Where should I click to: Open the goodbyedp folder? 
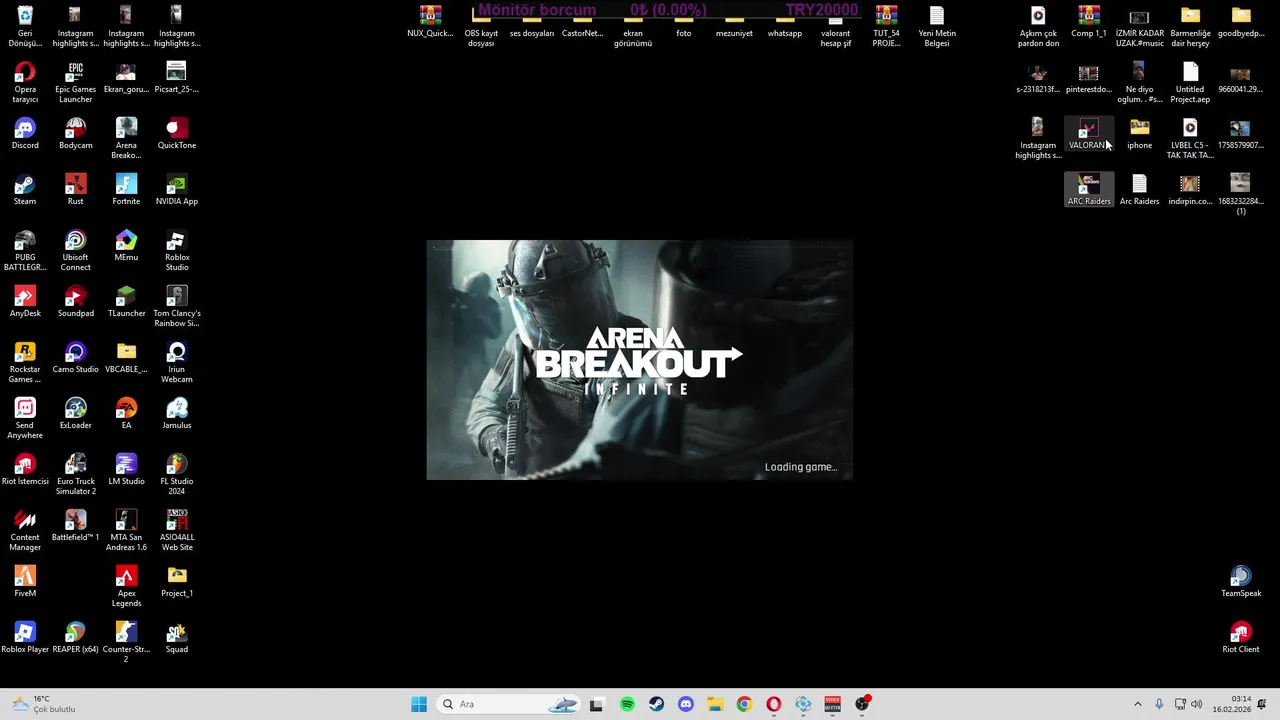(1241, 21)
